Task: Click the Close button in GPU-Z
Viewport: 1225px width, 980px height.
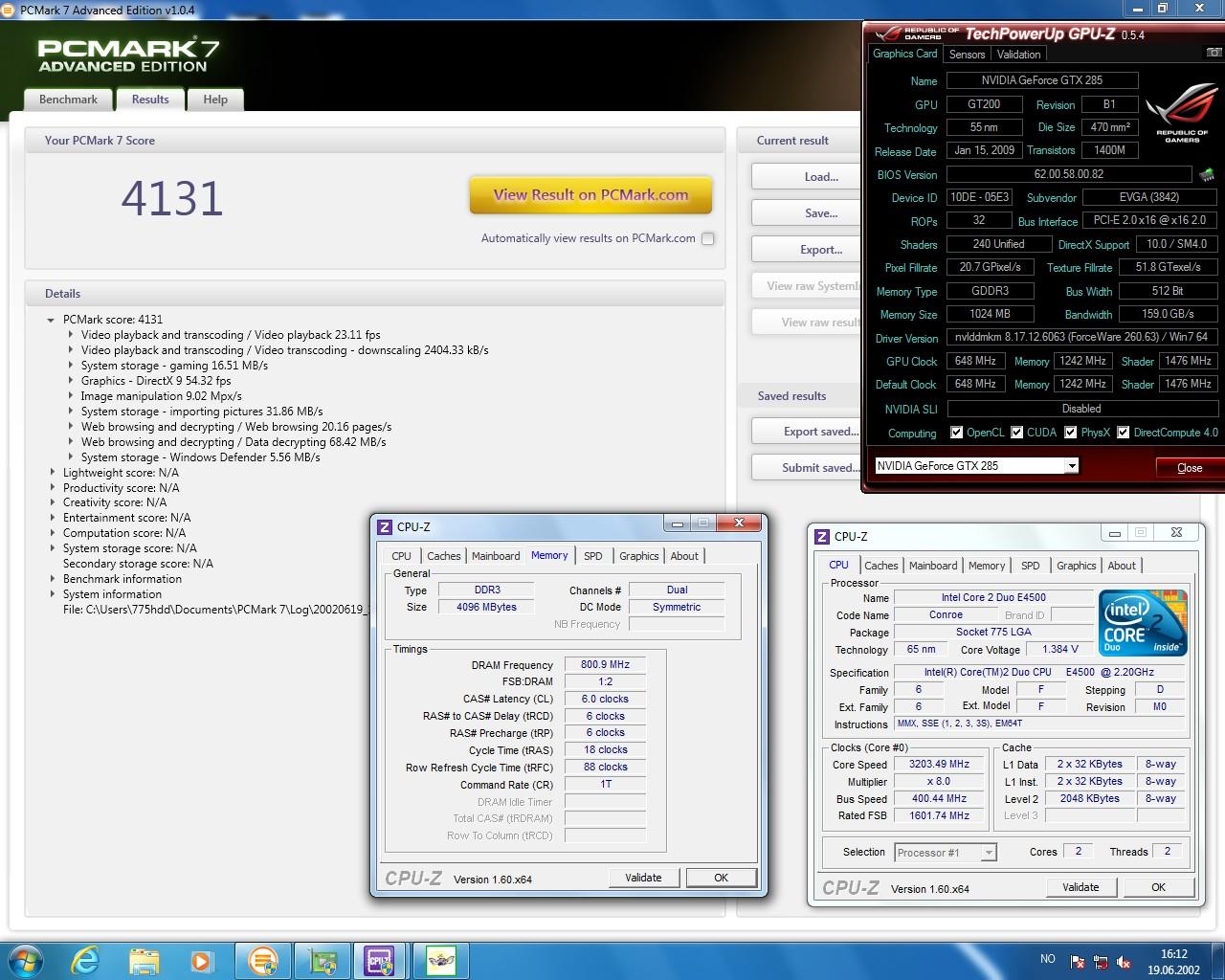Action: (x=1190, y=468)
